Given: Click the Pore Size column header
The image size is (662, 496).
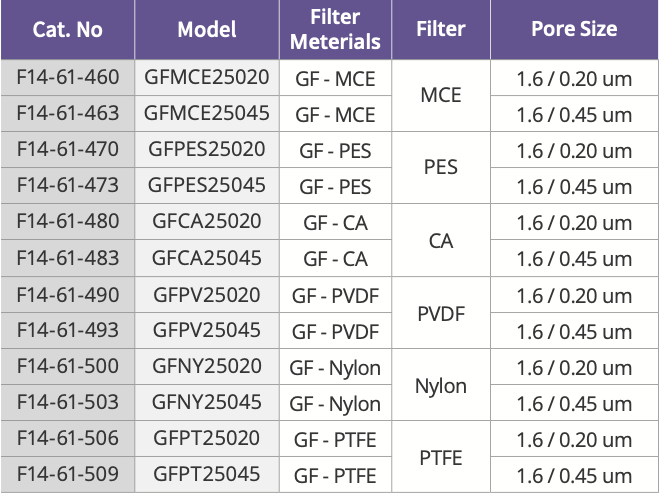Looking at the screenshot, I should point(574,30).
